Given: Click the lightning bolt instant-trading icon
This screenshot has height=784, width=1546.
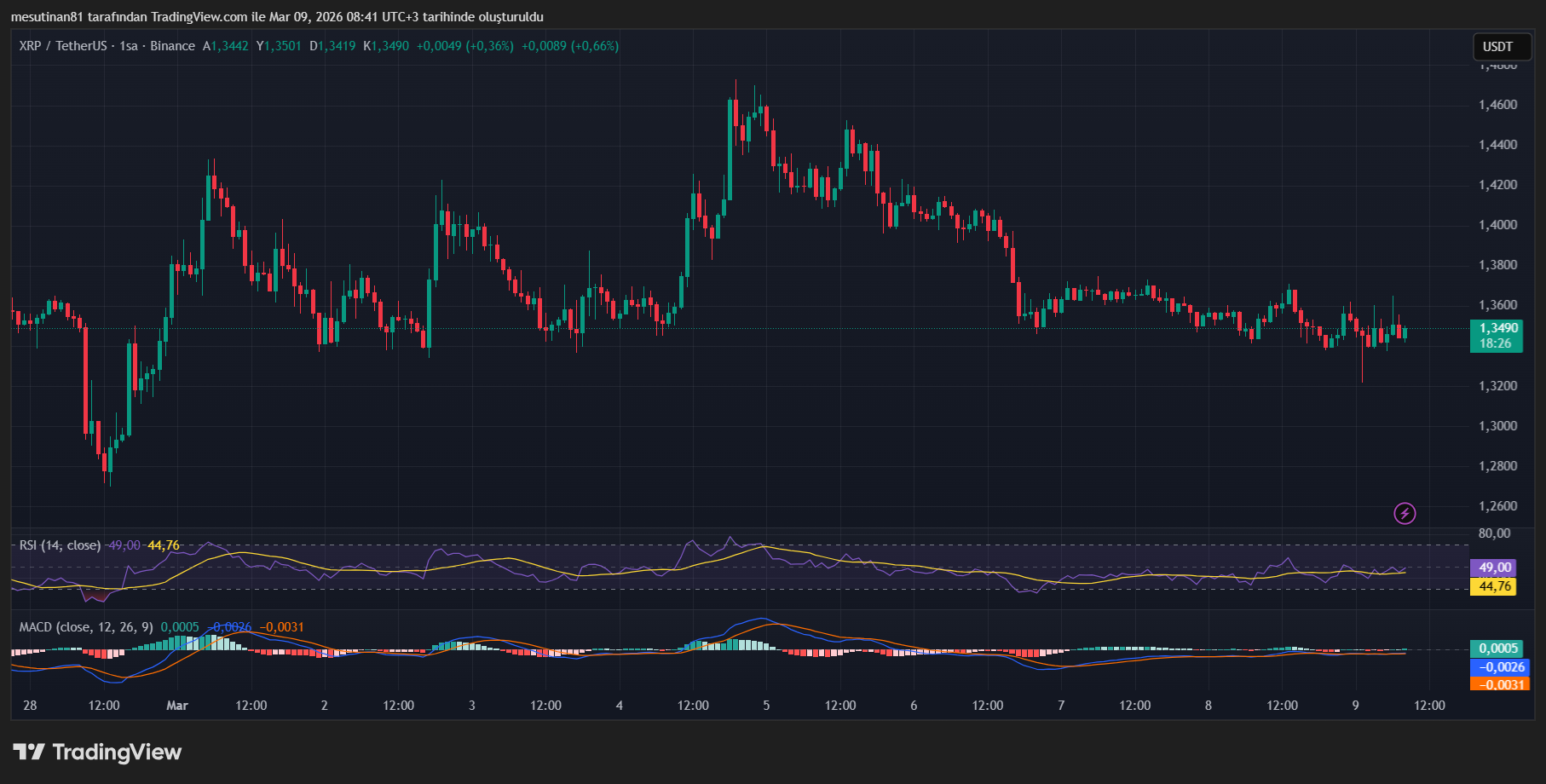Looking at the screenshot, I should coord(1405,512).
